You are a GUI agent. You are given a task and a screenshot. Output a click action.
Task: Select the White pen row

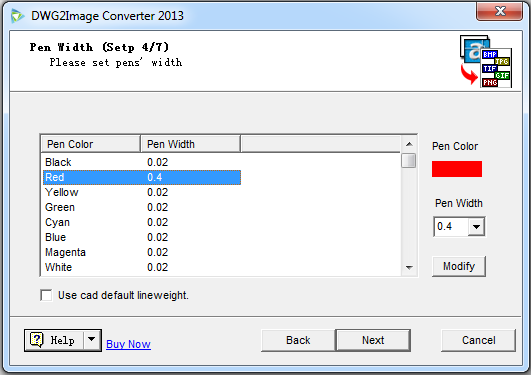click(x=142, y=267)
